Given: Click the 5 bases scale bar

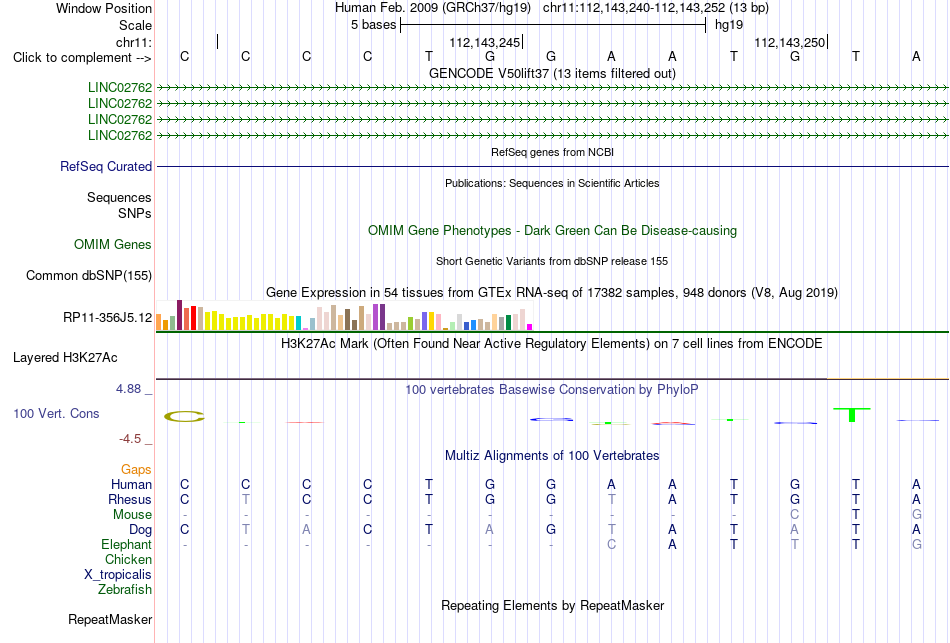Looking at the screenshot, I should [x=553, y=25].
